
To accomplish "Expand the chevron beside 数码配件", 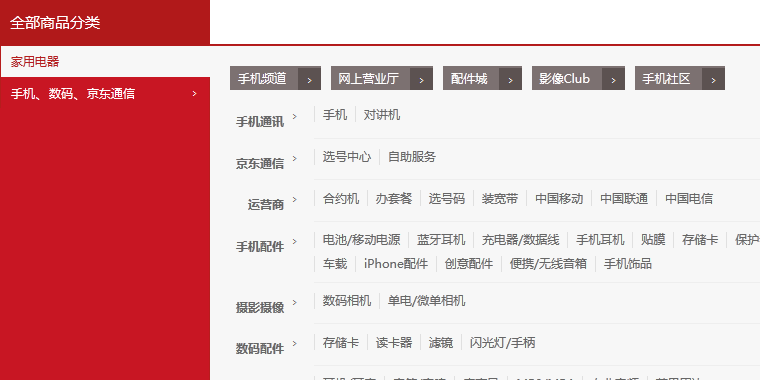I will pyautogui.click(x=295, y=344).
